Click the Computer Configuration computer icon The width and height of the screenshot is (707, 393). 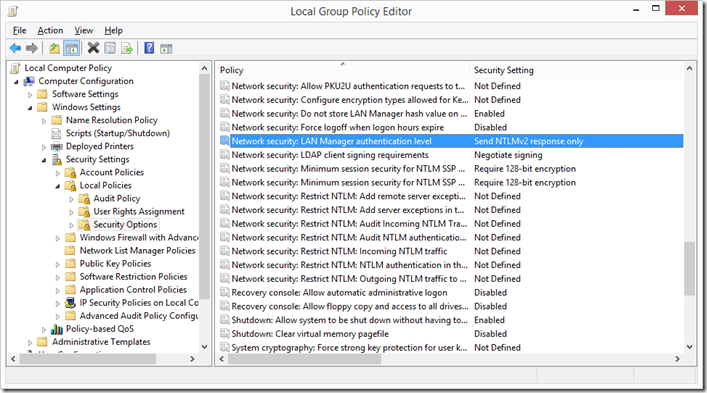pos(29,81)
